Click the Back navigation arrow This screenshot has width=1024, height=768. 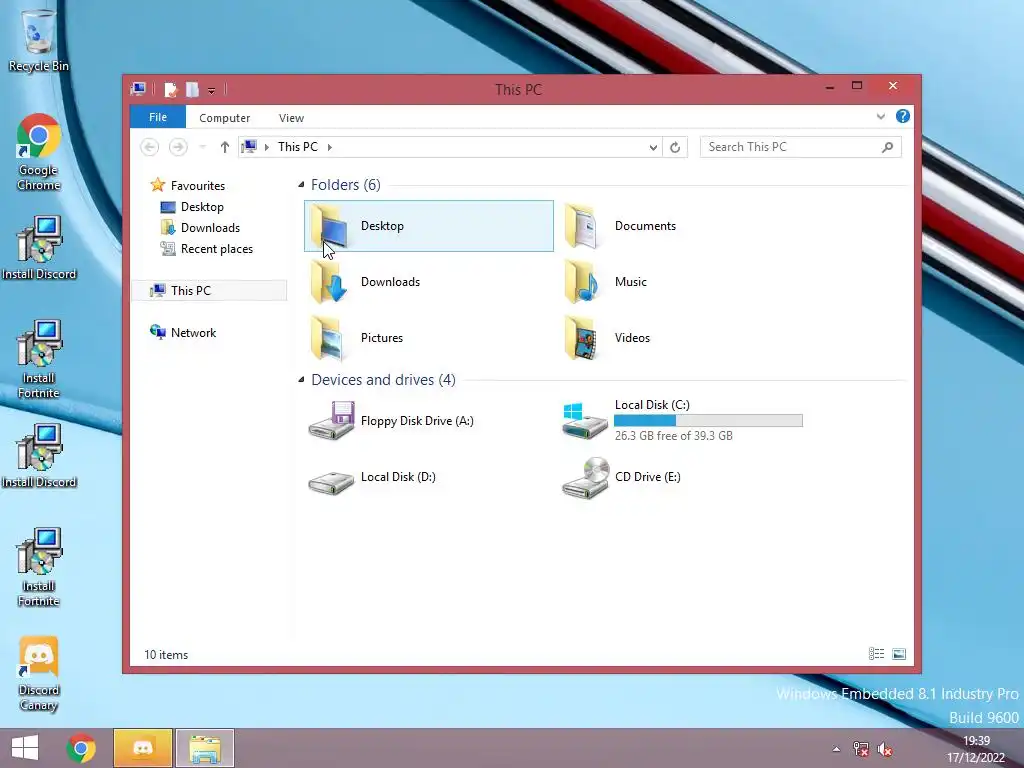[150, 147]
